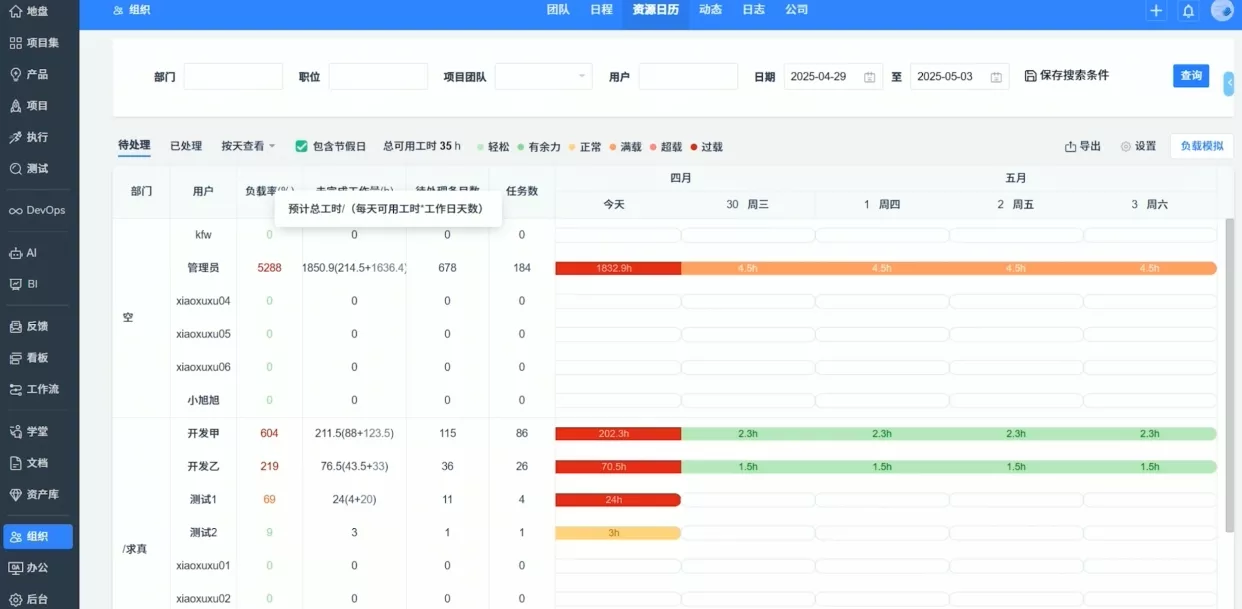Open the 工作流 (Workflow) sidebar item

[x=36, y=389]
